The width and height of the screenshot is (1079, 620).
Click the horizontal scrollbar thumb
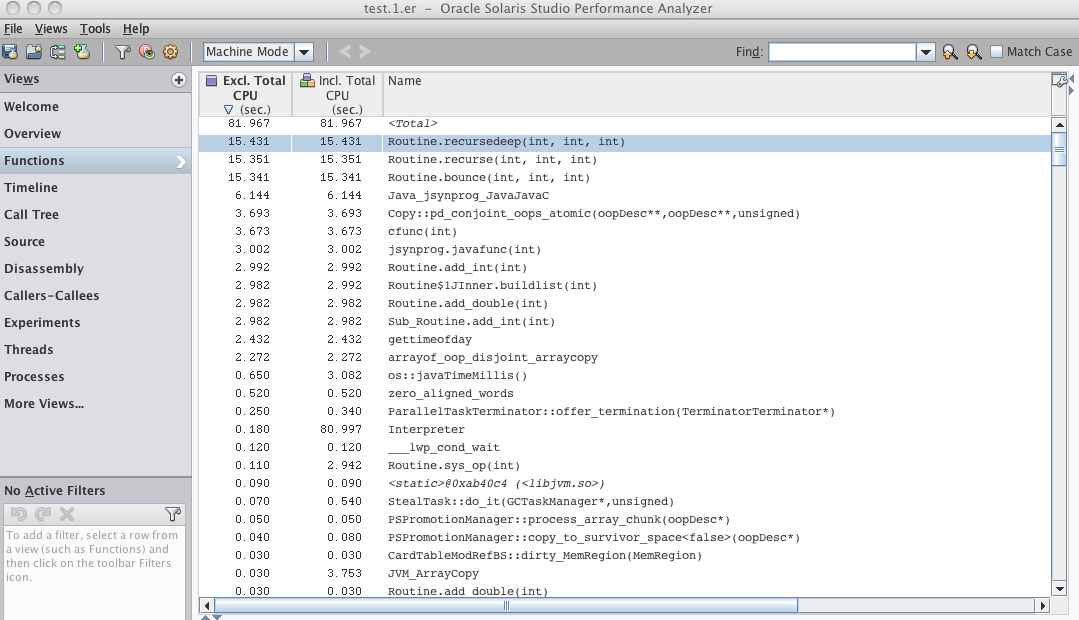[x=506, y=606]
